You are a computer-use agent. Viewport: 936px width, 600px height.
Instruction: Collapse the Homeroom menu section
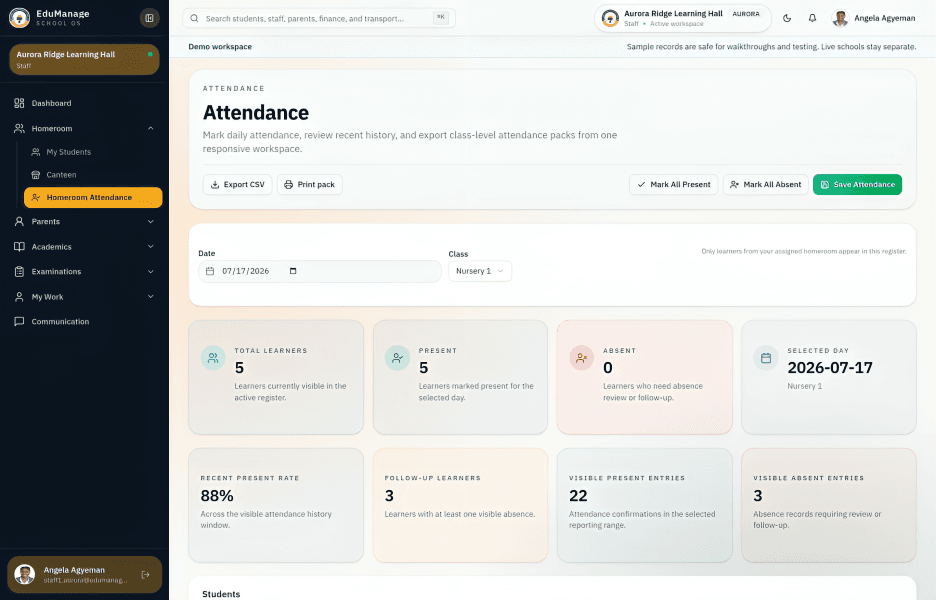click(x=84, y=128)
